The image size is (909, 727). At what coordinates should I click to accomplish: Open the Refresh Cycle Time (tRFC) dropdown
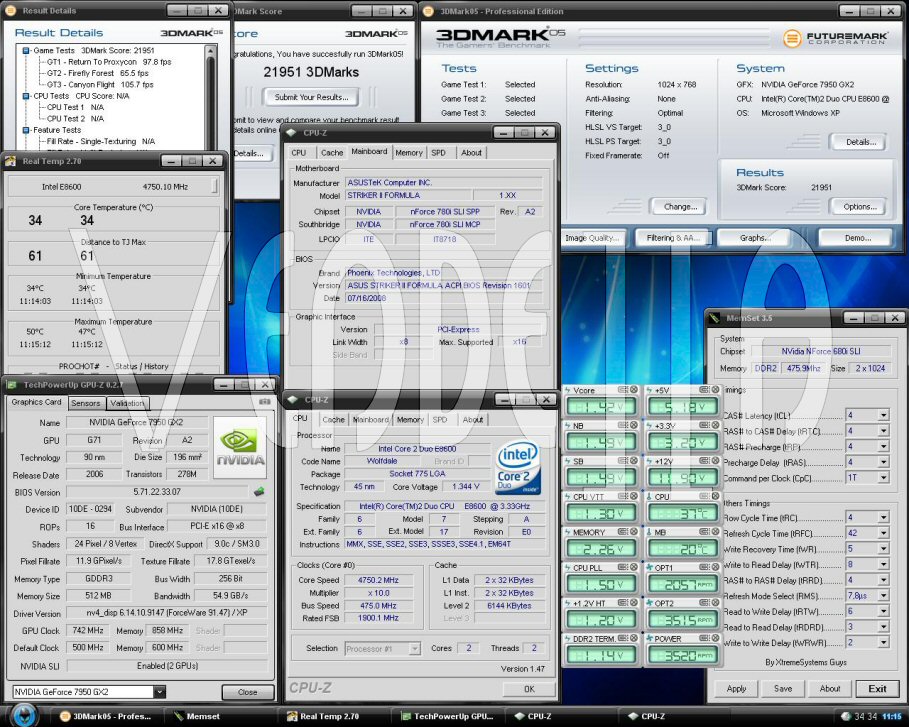click(883, 533)
